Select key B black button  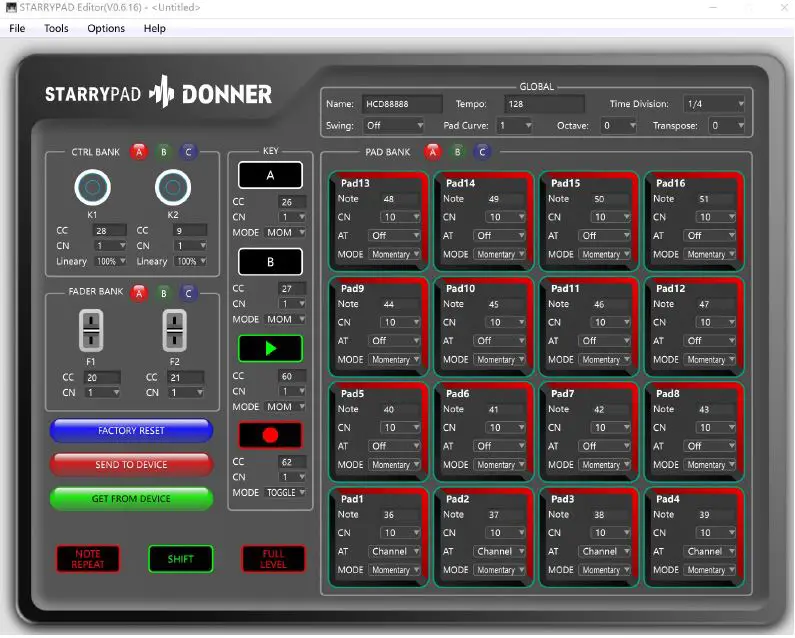click(270, 262)
